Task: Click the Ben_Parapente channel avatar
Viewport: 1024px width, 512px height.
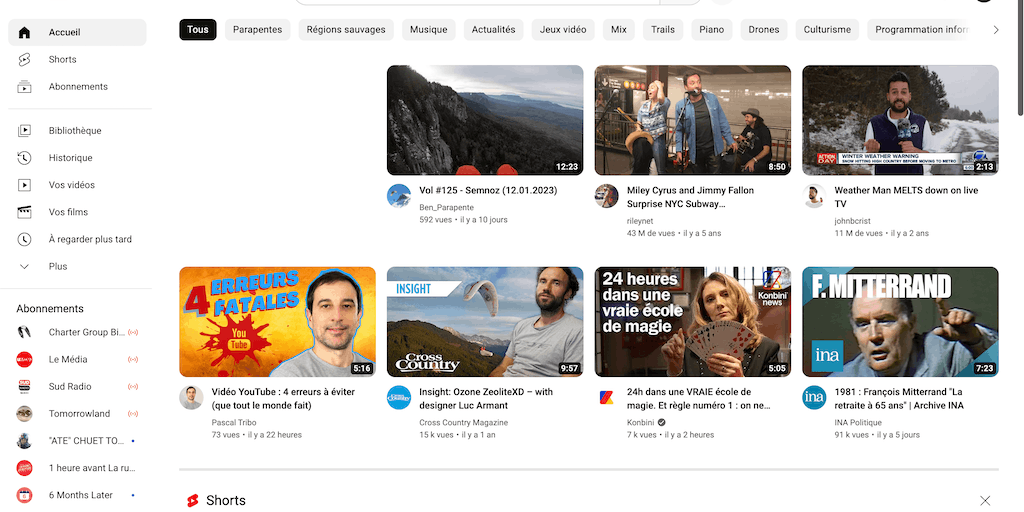Action: tap(399, 196)
